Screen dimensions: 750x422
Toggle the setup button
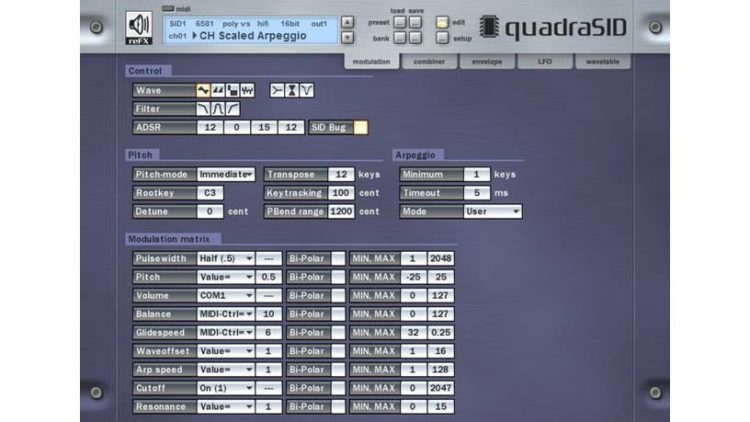point(442,38)
